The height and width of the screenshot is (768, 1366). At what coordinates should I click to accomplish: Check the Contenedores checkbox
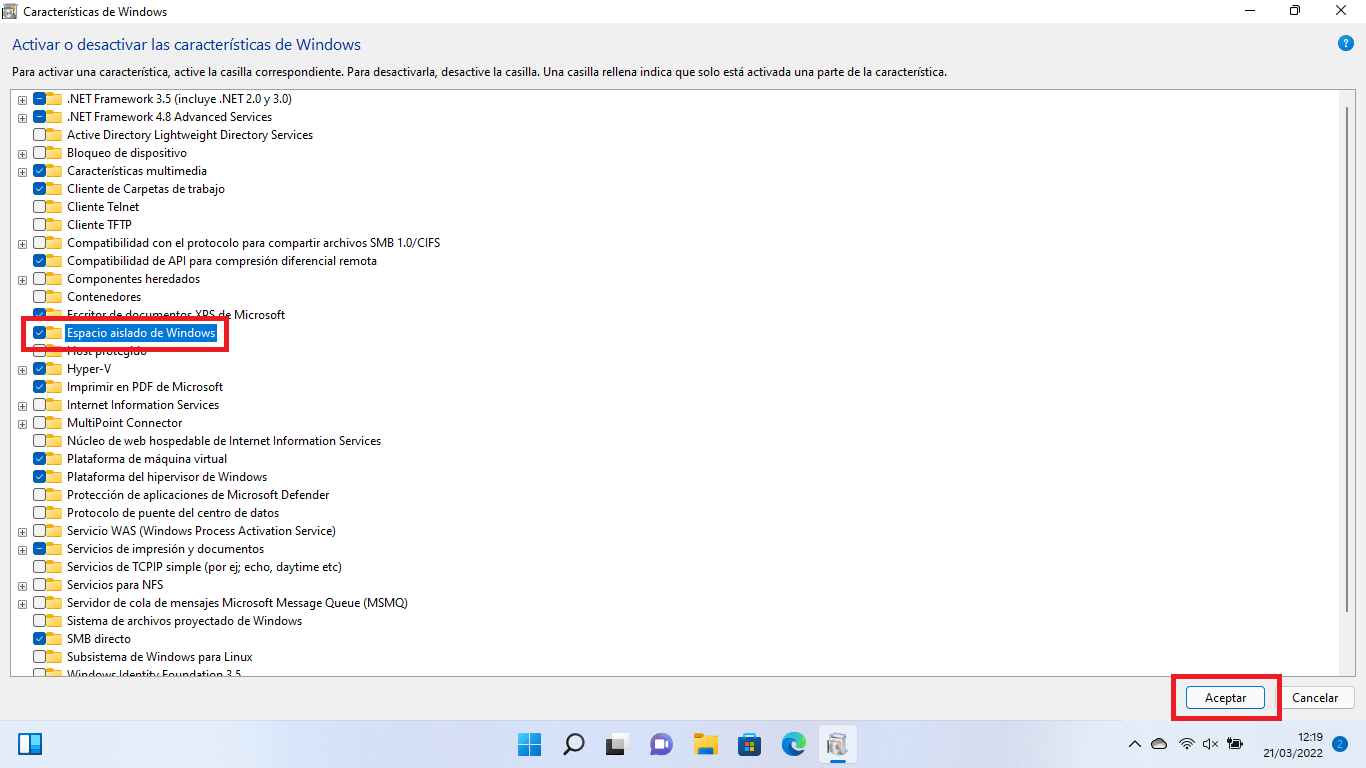pyautogui.click(x=39, y=297)
